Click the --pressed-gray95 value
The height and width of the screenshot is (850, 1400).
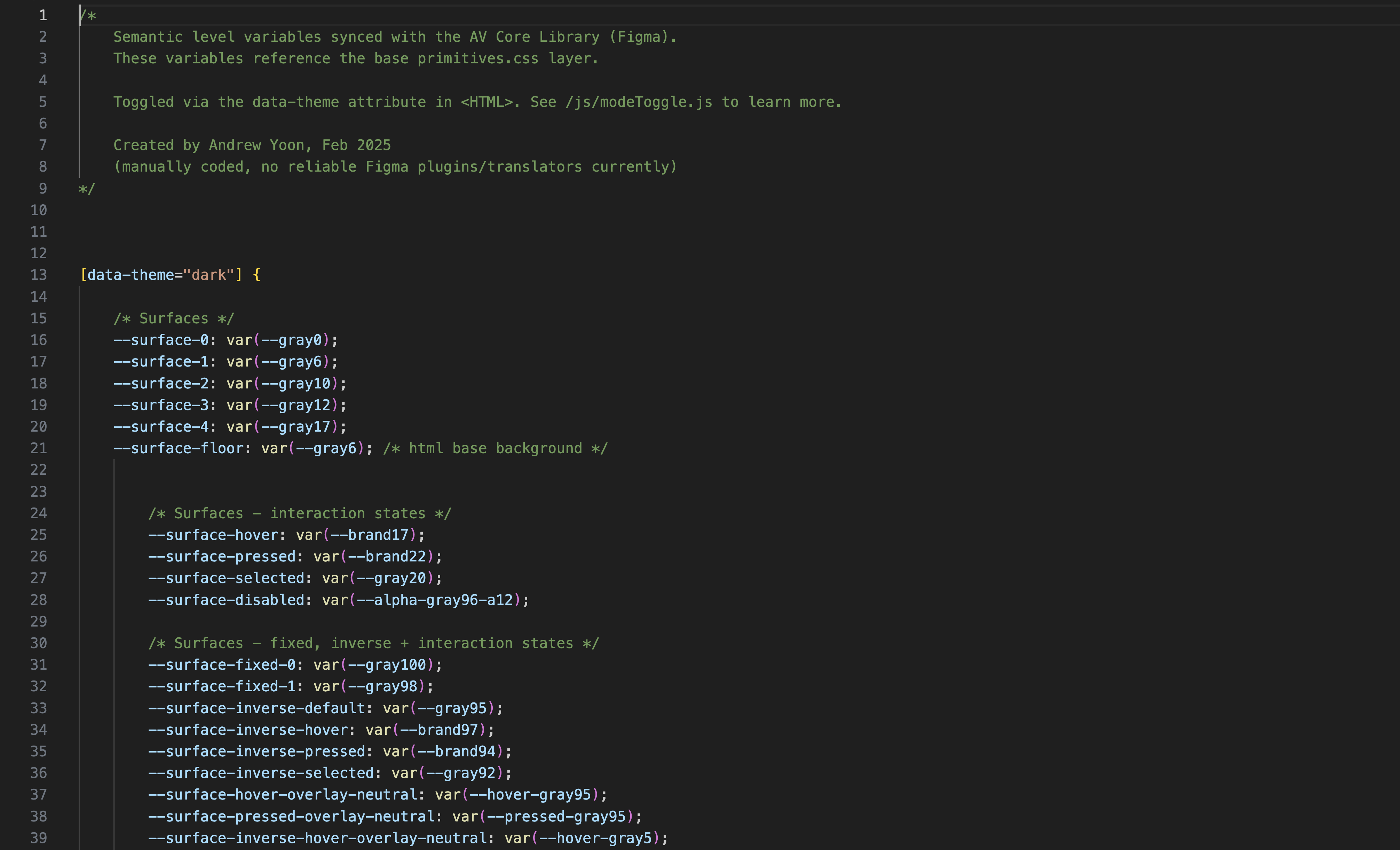556,817
